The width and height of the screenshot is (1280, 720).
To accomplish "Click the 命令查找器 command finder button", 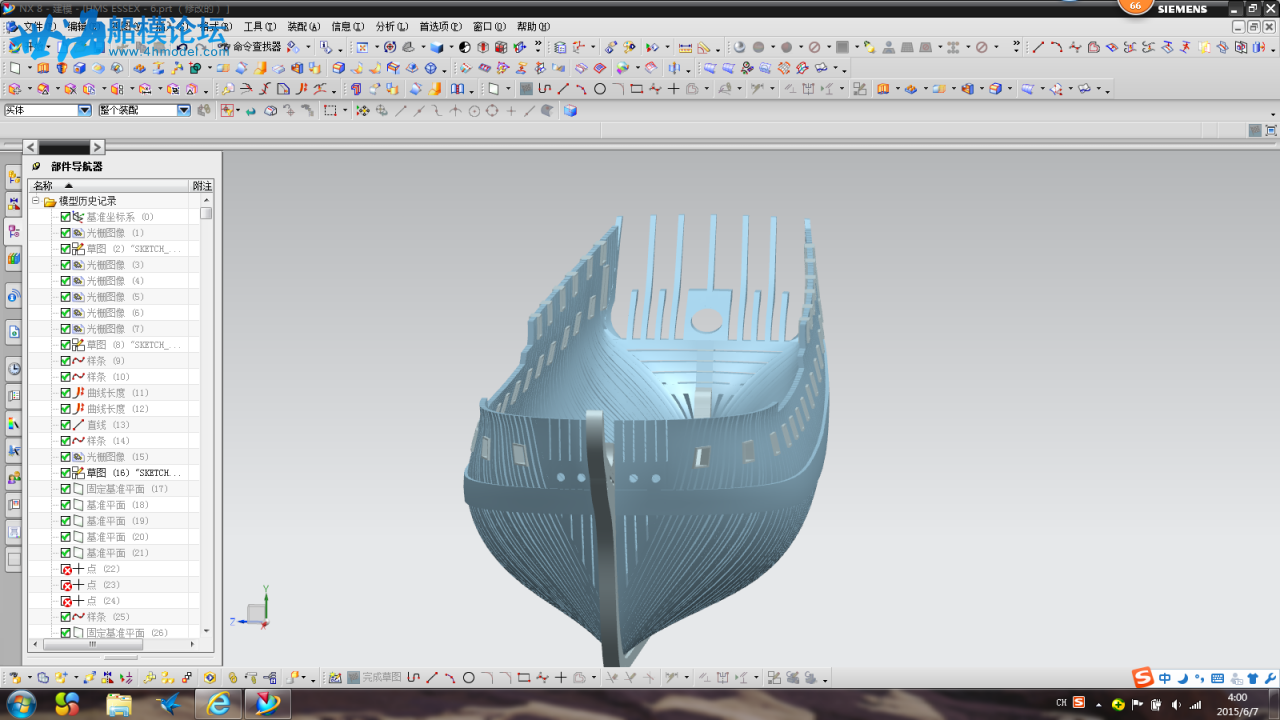I will 250,47.
